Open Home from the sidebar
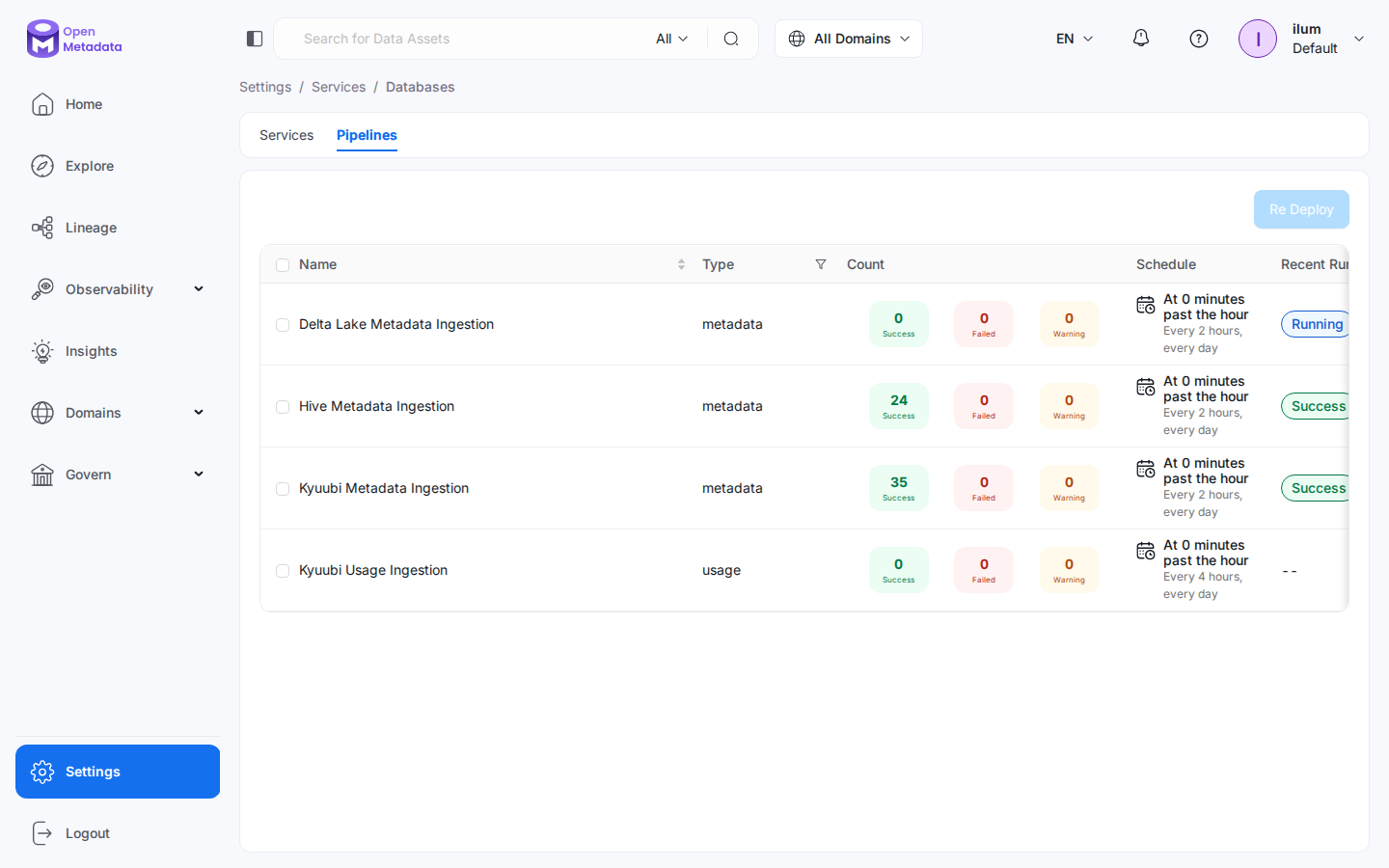Image resolution: width=1389 pixels, height=868 pixels. tap(118, 104)
